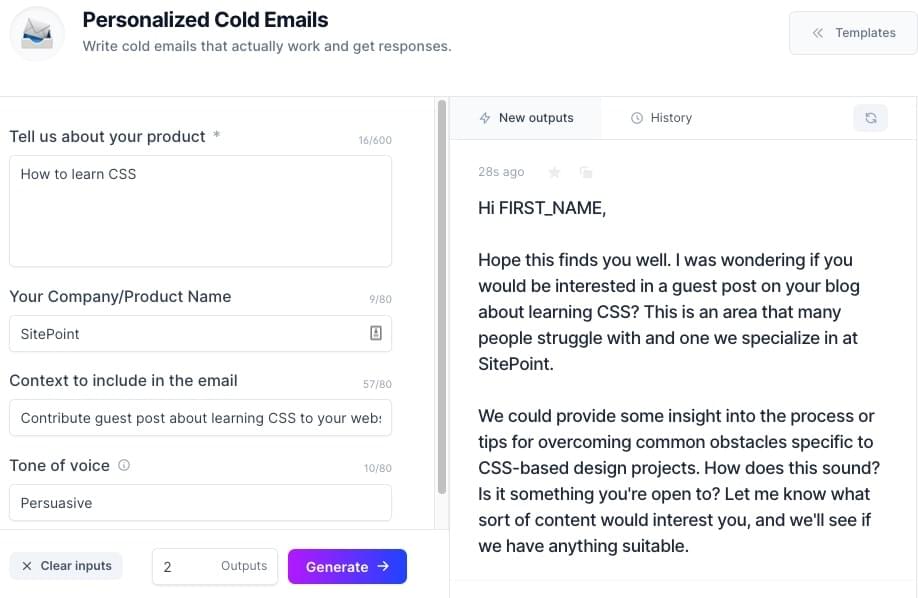
Task: Click the Clear inputs button
Action: click(x=66, y=566)
